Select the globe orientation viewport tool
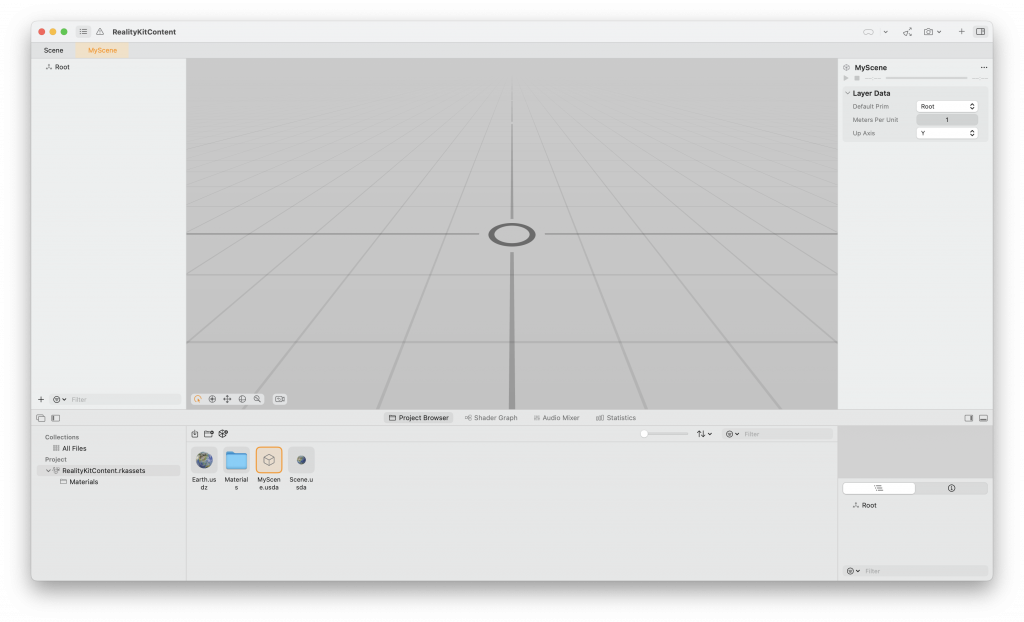 [x=242, y=399]
